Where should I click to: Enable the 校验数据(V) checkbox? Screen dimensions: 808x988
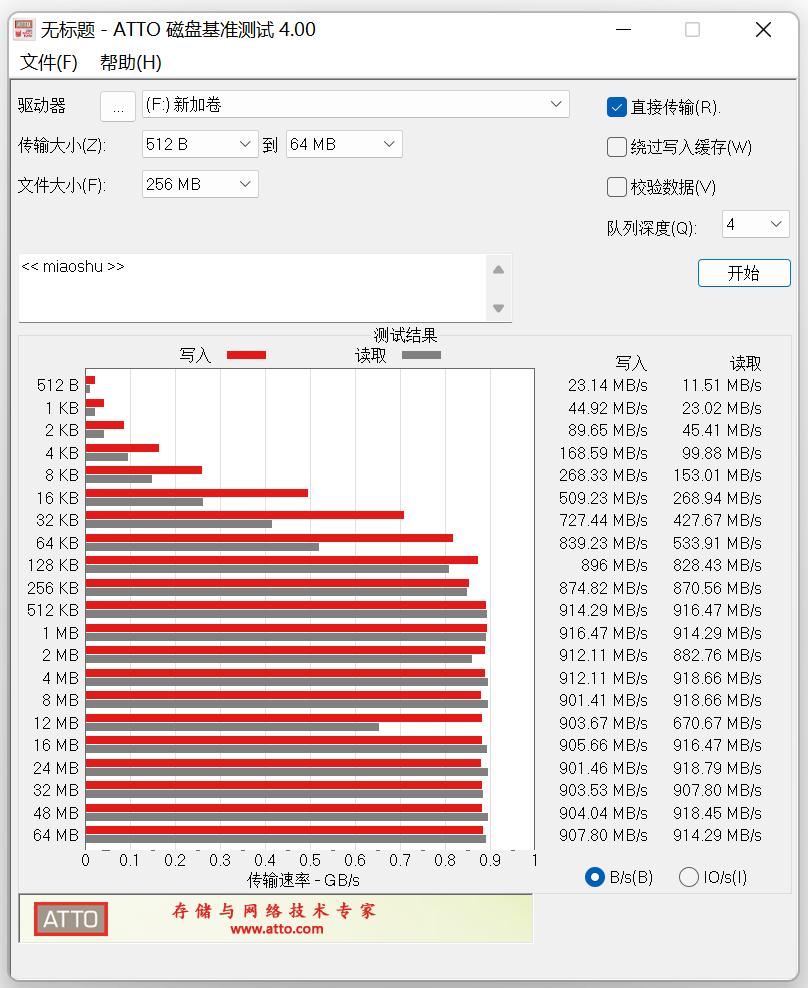[617, 186]
